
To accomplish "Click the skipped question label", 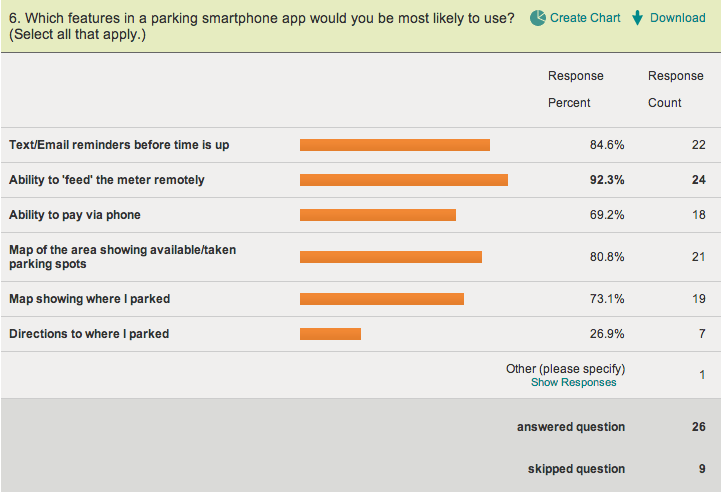I will click(x=576, y=469).
